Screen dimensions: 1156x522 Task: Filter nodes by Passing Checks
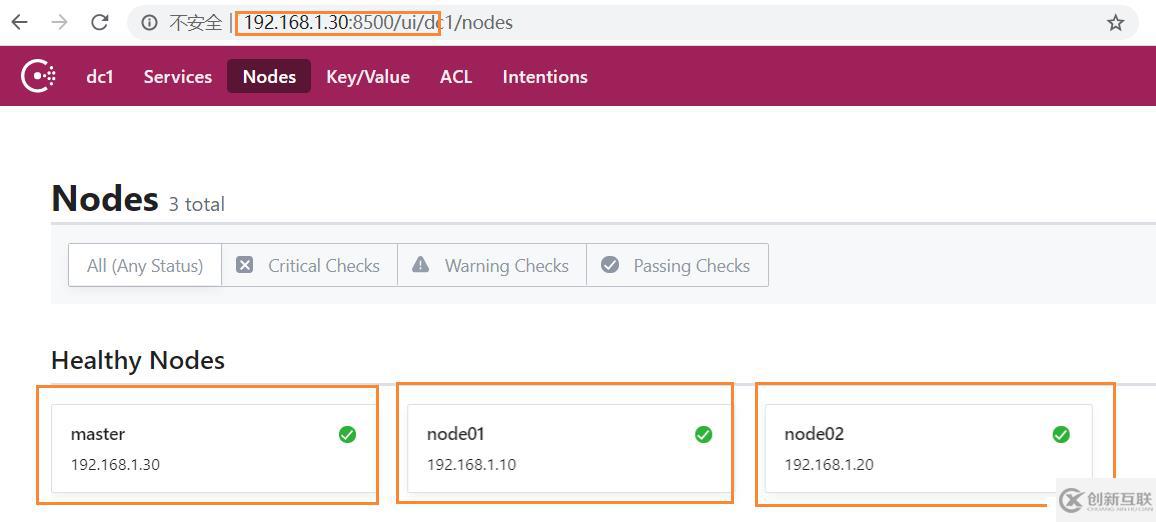tap(678, 265)
